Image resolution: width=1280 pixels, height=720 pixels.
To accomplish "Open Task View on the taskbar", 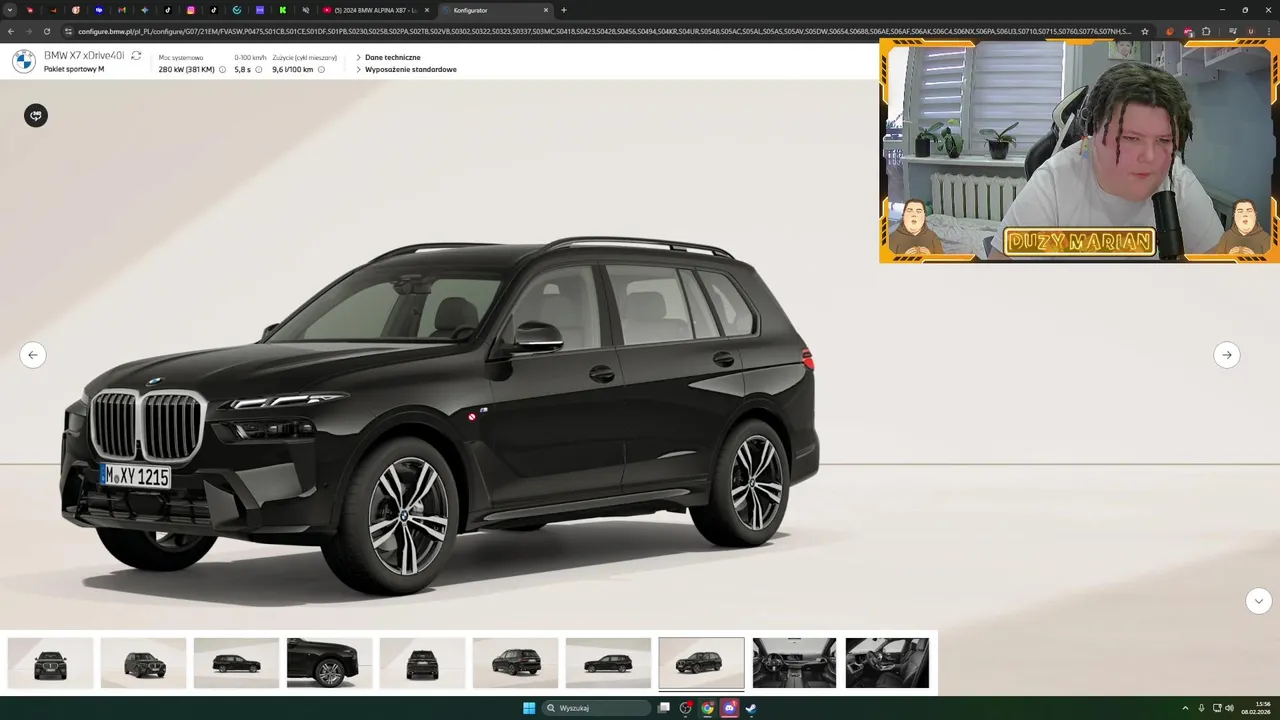I will point(663,708).
